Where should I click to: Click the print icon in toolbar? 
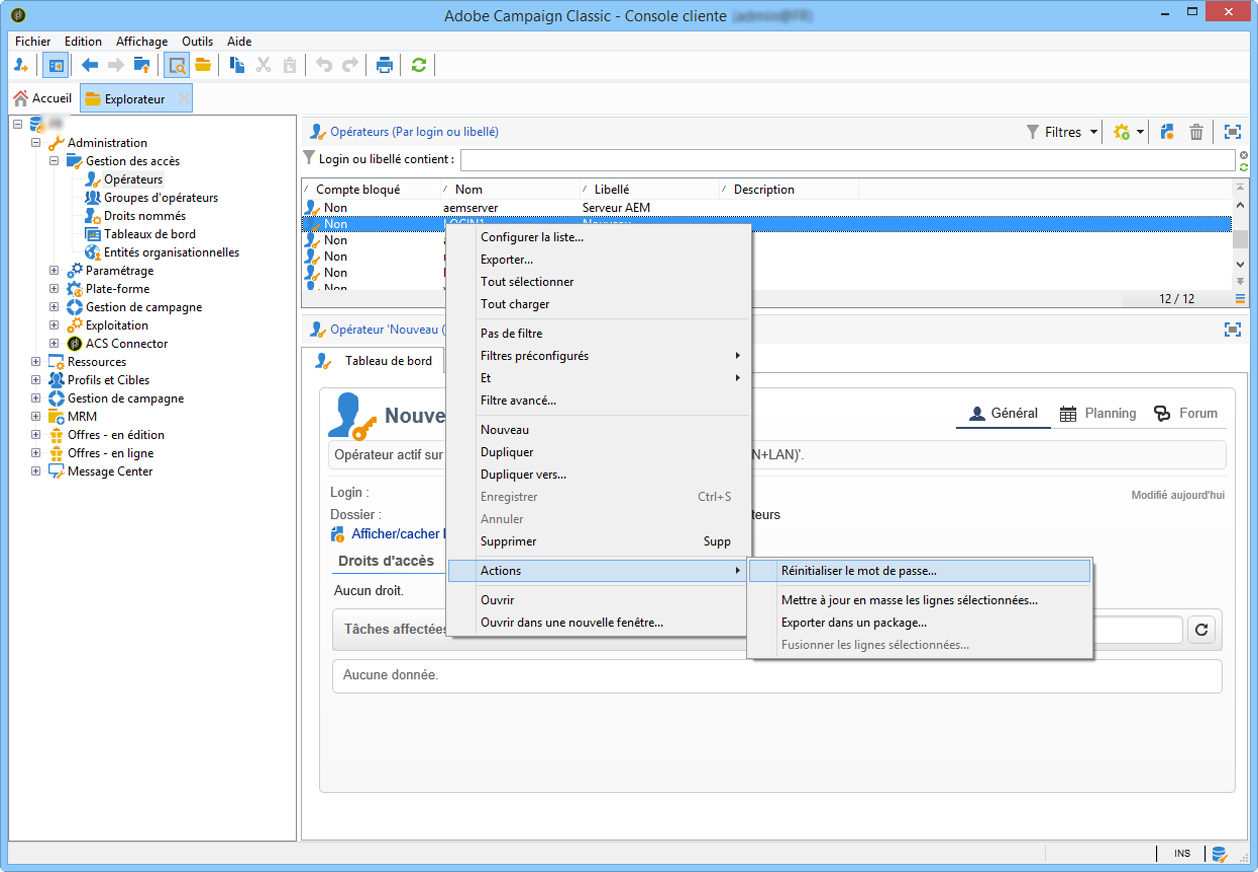[385, 66]
